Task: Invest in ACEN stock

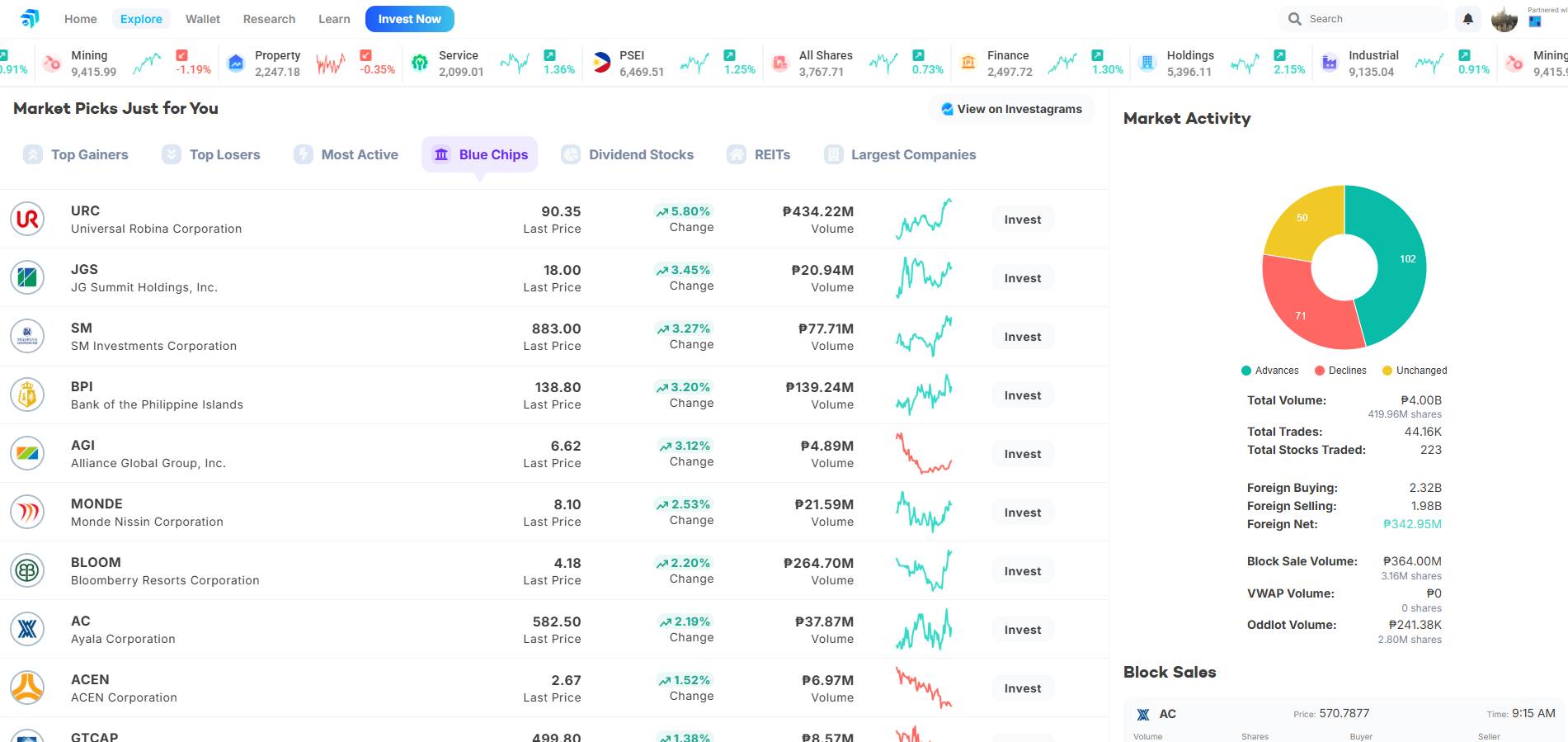Action: (x=1023, y=688)
